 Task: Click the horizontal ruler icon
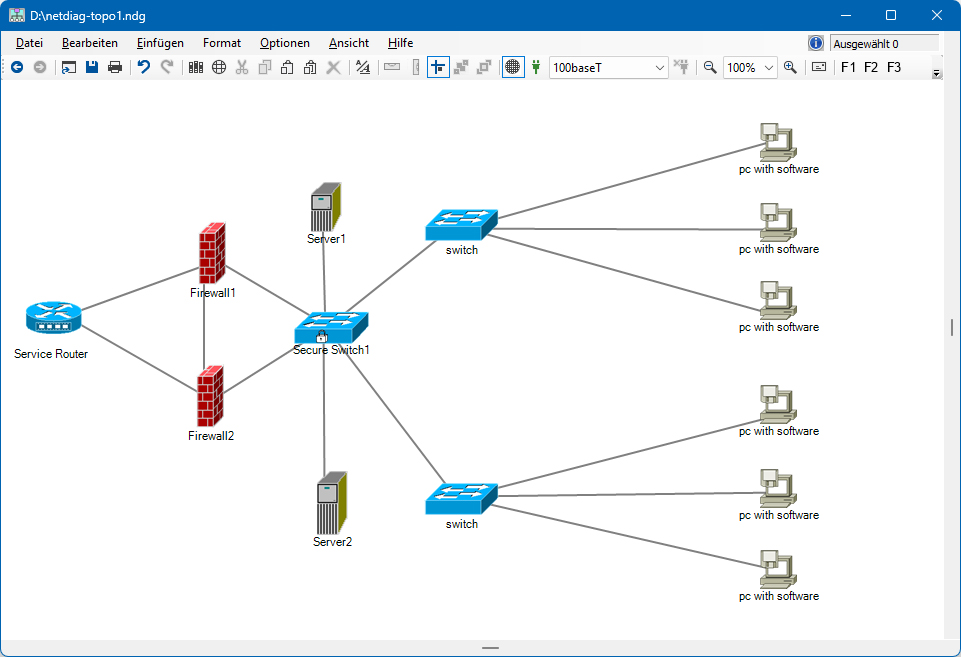tap(392, 67)
